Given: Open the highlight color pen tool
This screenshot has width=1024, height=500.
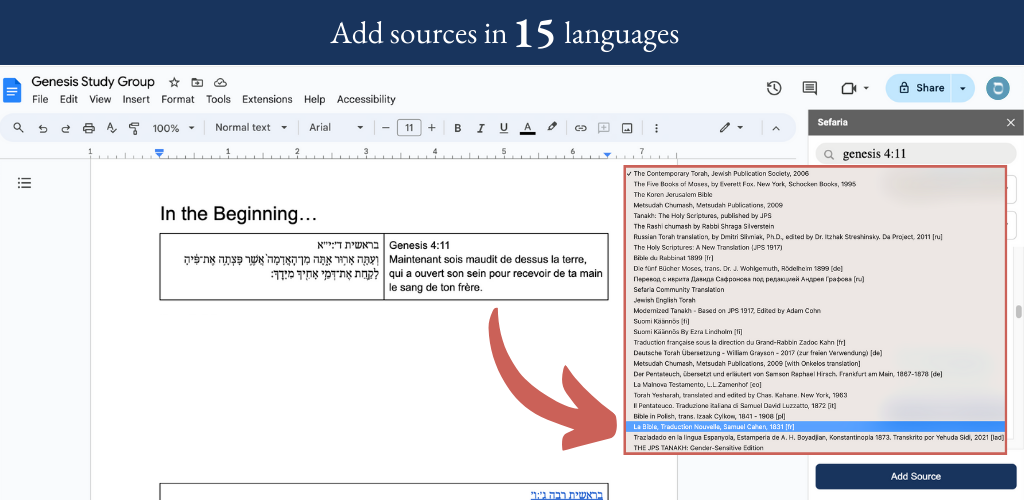Looking at the screenshot, I should [552, 127].
